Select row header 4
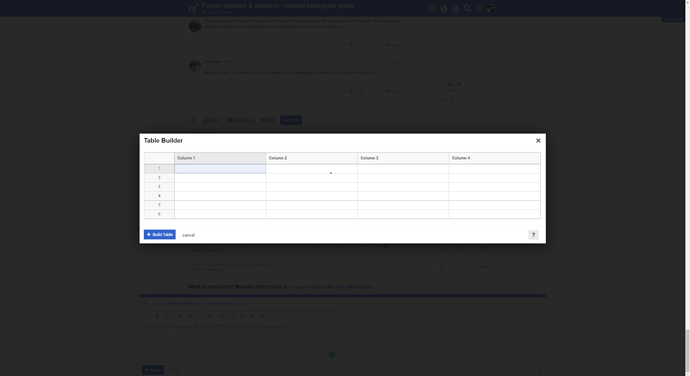 click(159, 196)
